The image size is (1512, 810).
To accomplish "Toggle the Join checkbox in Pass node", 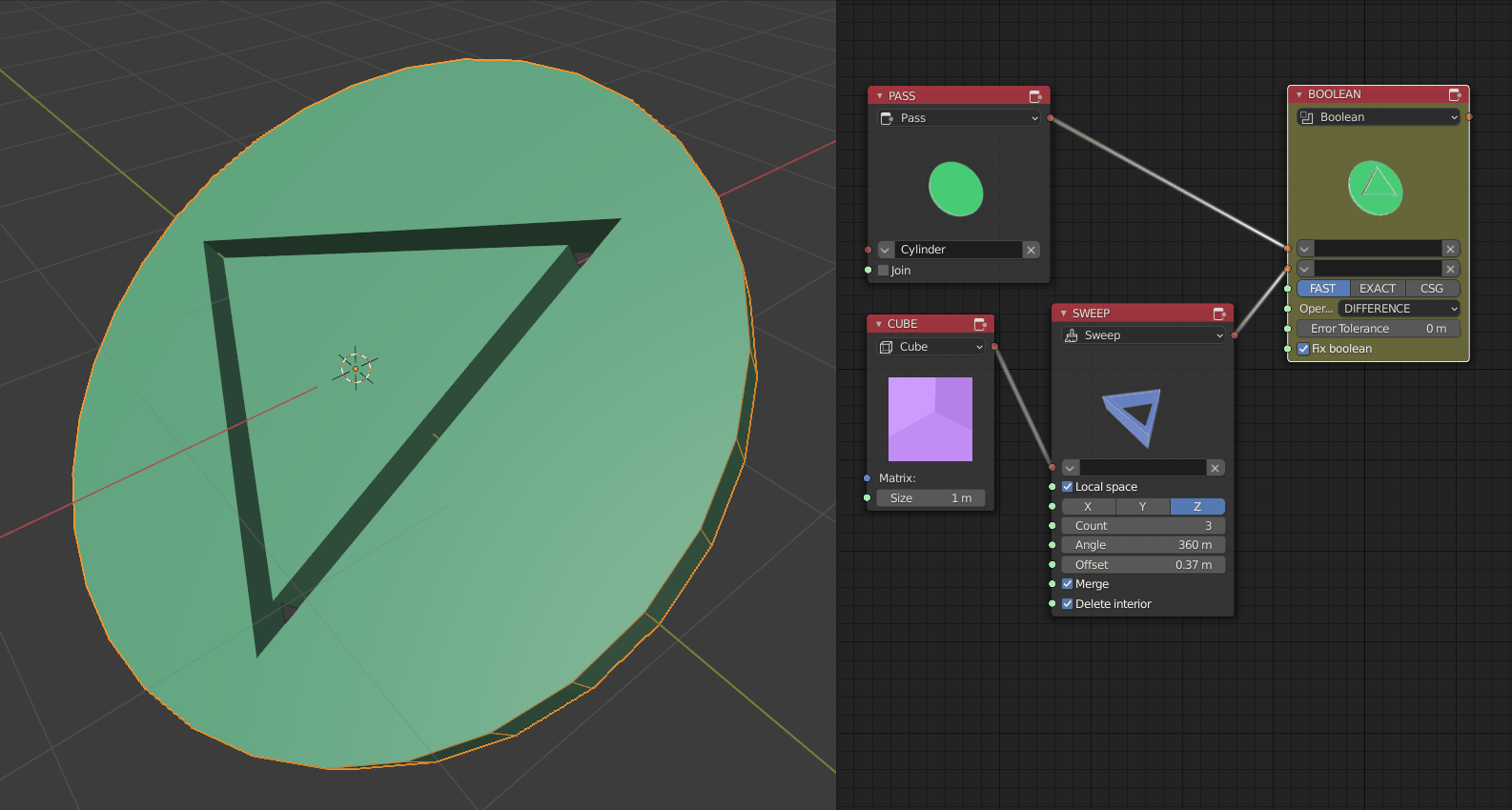I will (883, 271).
